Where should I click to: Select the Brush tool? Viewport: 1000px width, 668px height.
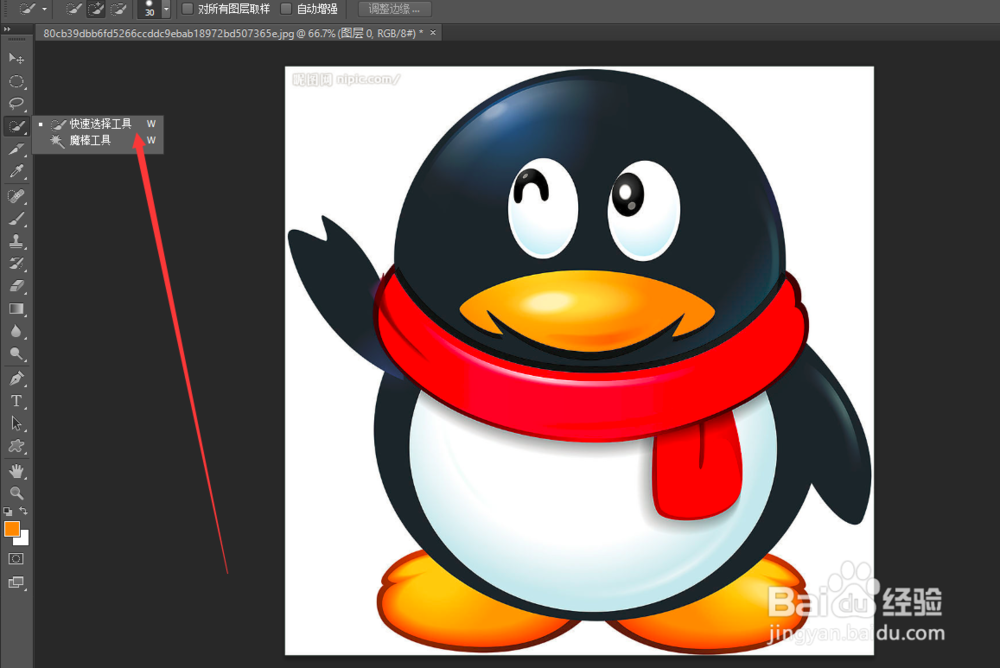coord(16,219)
